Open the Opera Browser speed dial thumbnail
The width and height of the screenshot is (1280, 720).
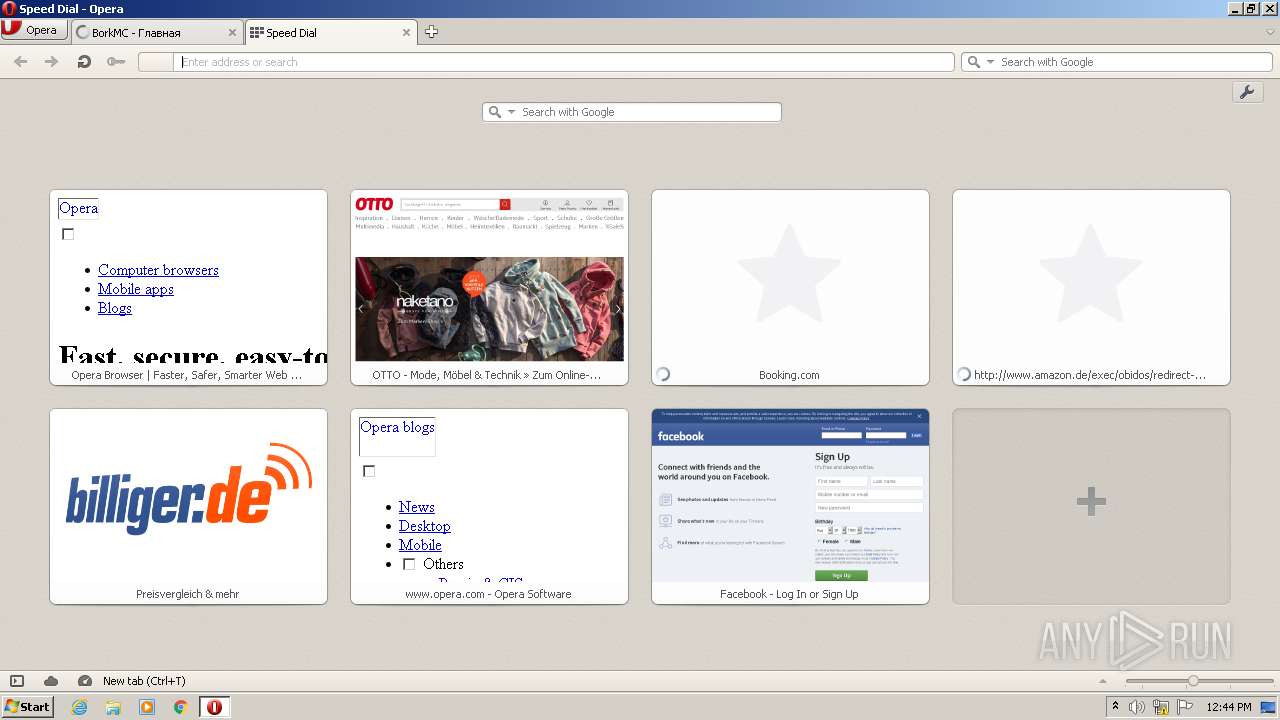point(188,287)
